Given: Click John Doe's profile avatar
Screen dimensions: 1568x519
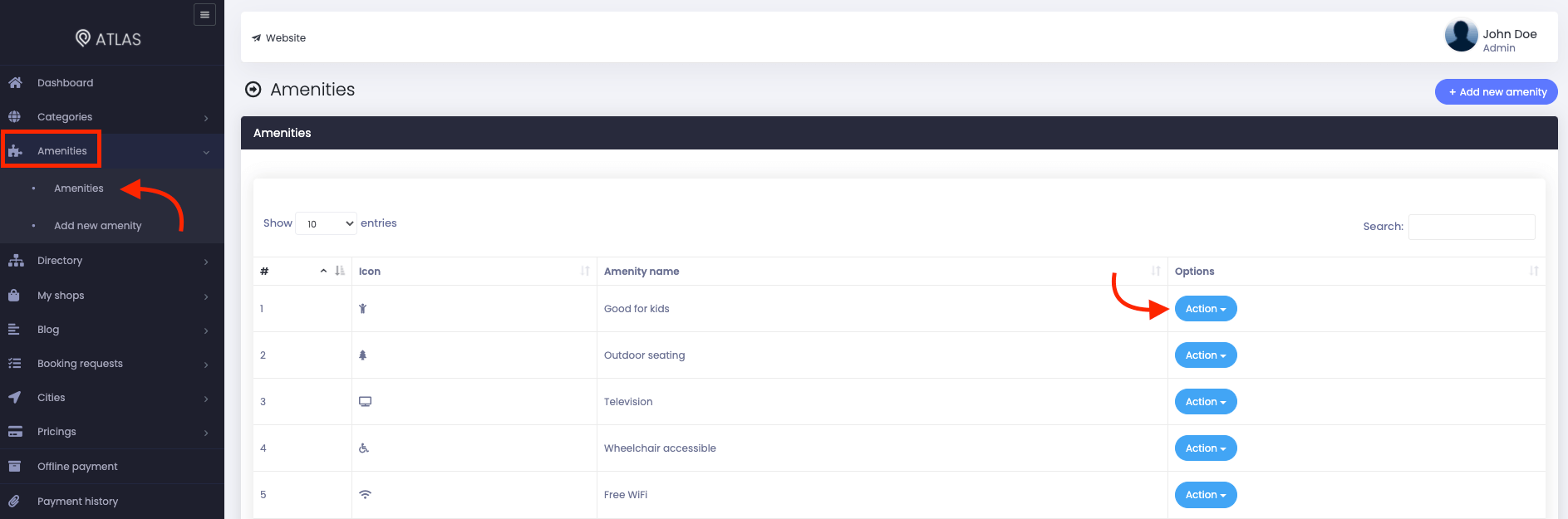Looking at the screenshot, I should [x=1461, y=35].
